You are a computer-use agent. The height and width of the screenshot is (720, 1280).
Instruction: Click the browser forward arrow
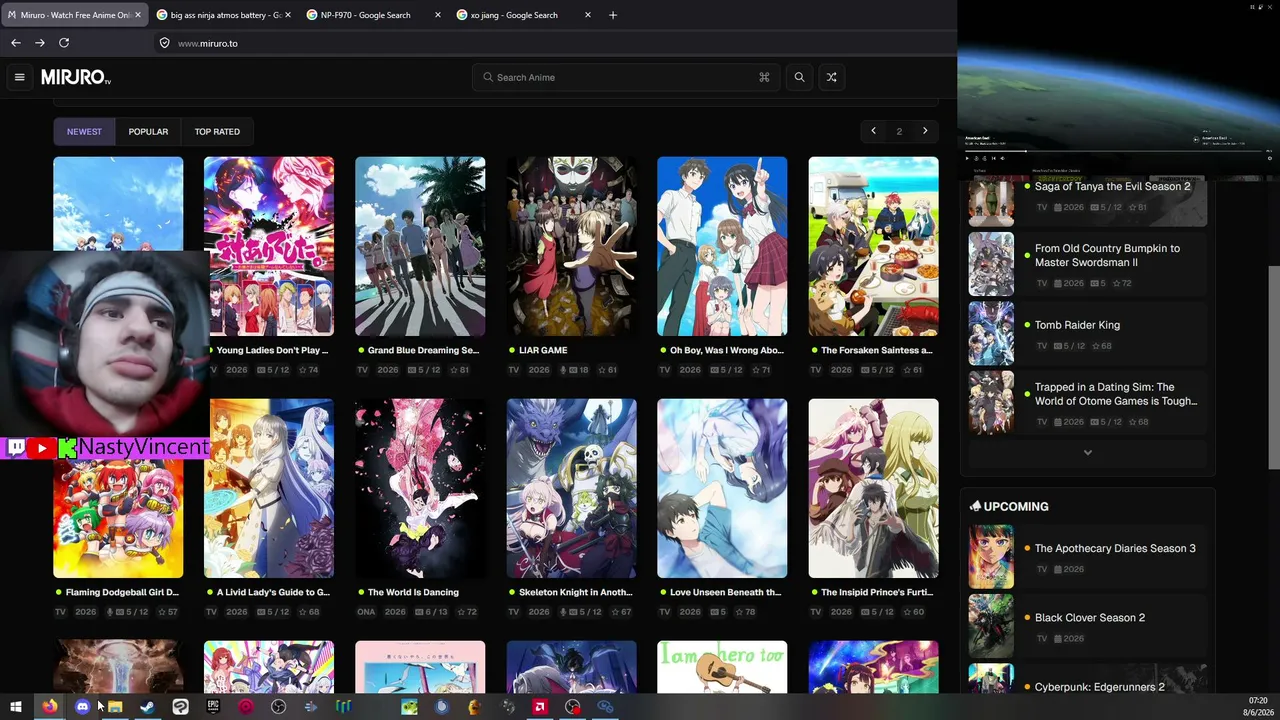click(40, 43)
